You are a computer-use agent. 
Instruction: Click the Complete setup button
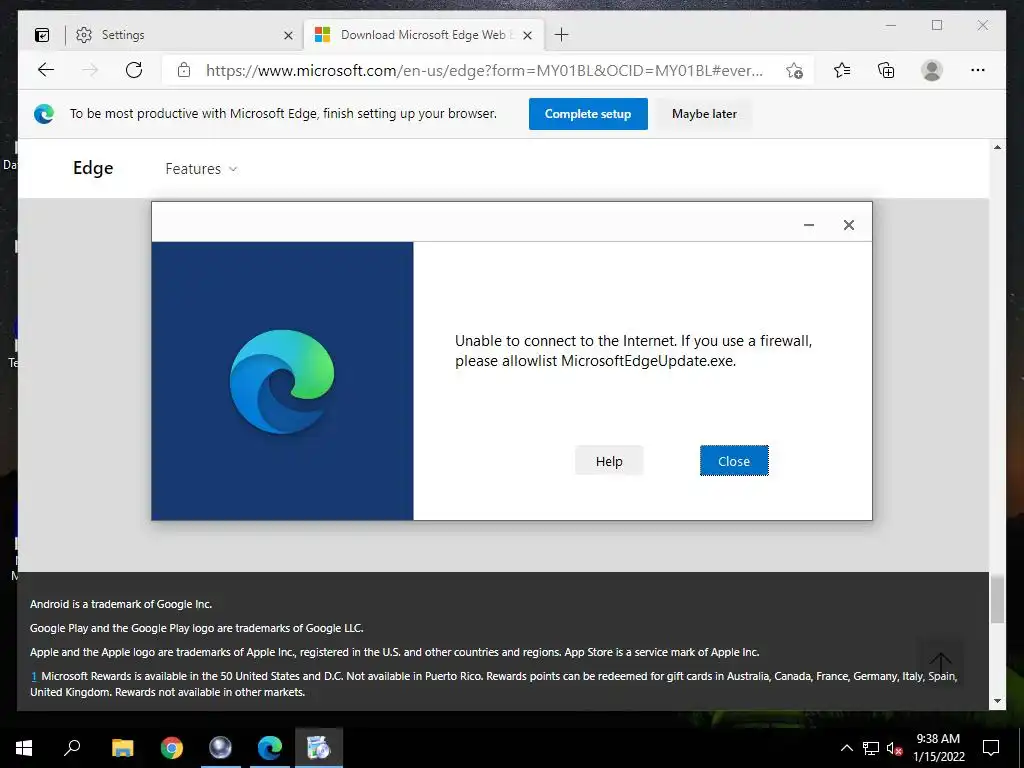(x=588, y=114)
